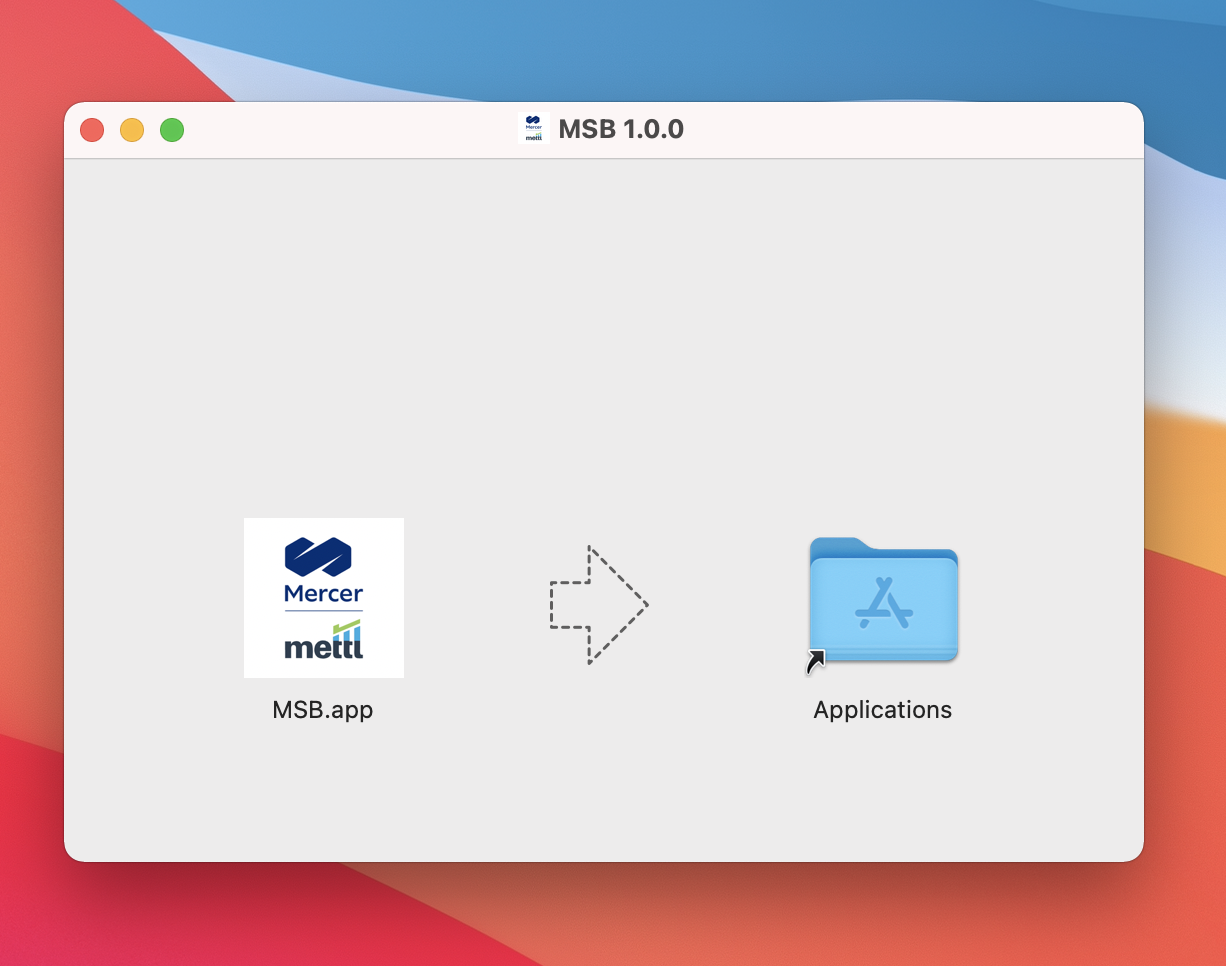
Task: Select the MSB.app application icon
Action: 323,597
